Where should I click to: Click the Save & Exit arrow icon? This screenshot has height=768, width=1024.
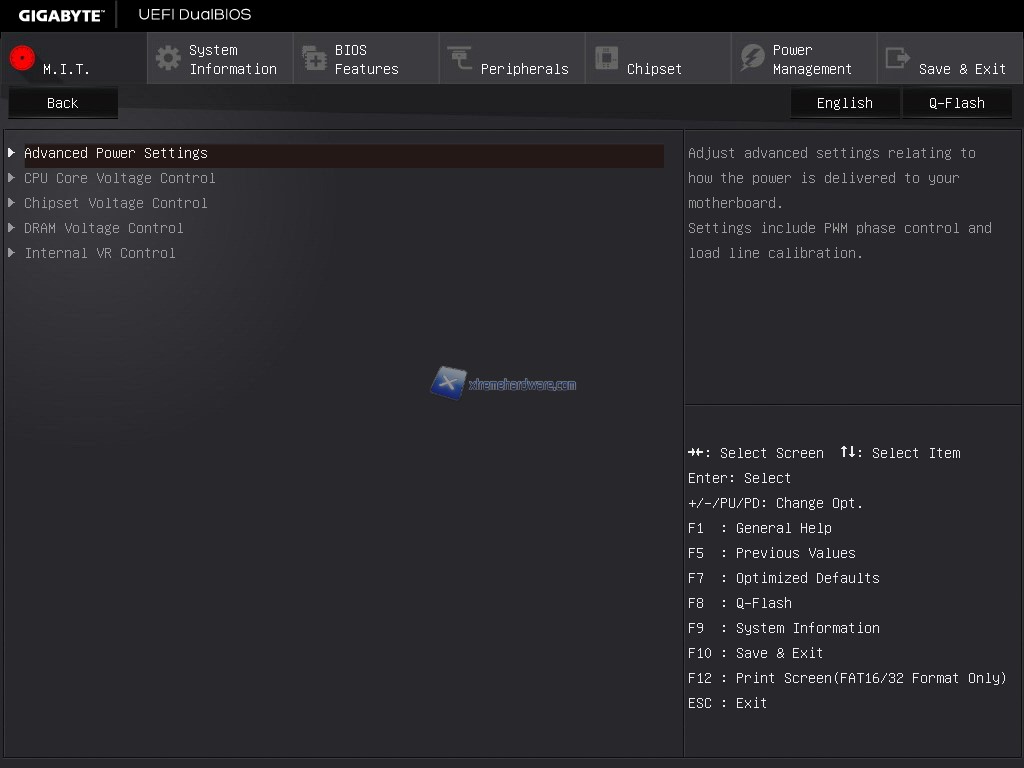[898, 58]
